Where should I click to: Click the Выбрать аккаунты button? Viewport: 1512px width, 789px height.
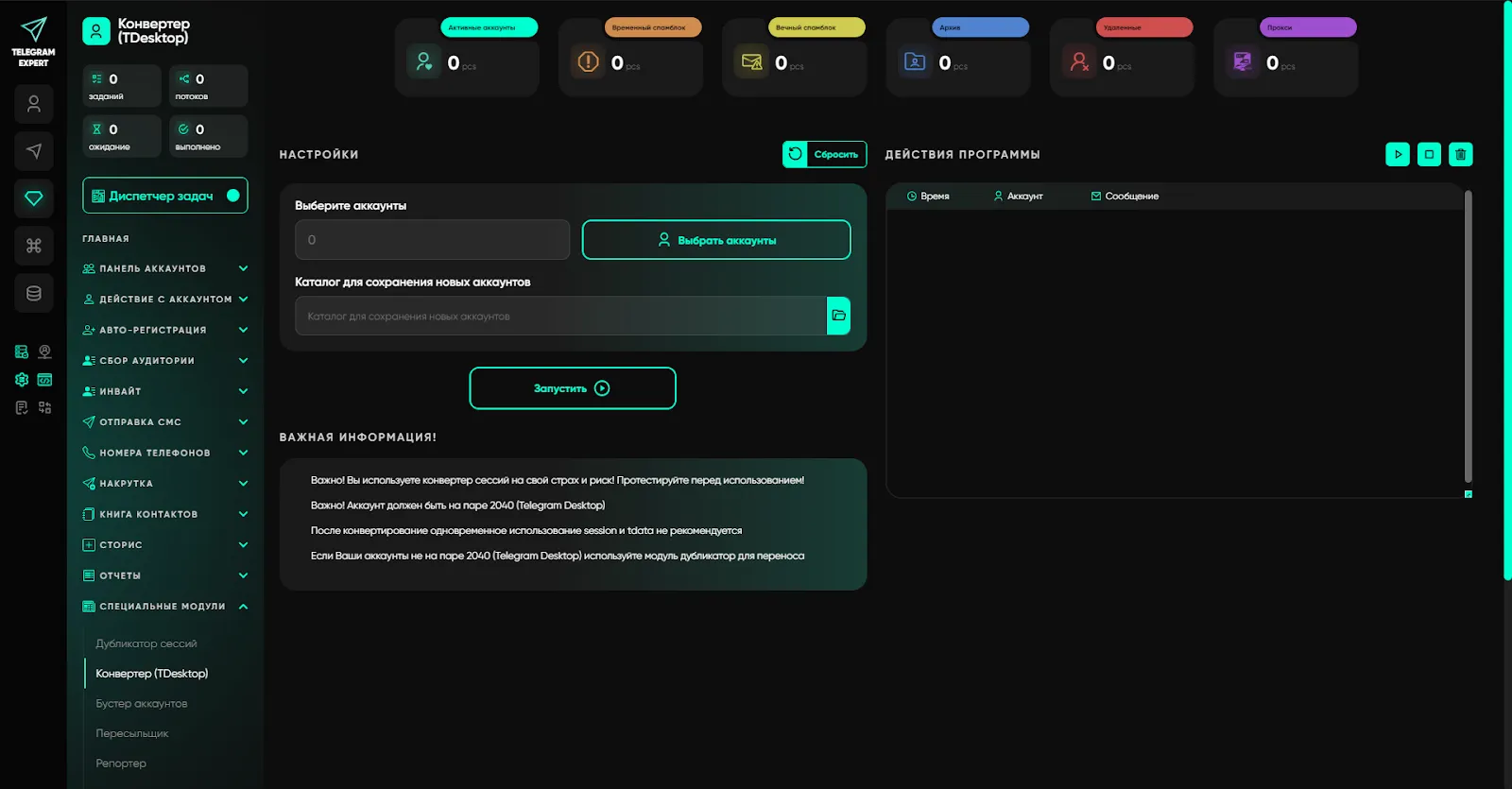click(716, 240)
